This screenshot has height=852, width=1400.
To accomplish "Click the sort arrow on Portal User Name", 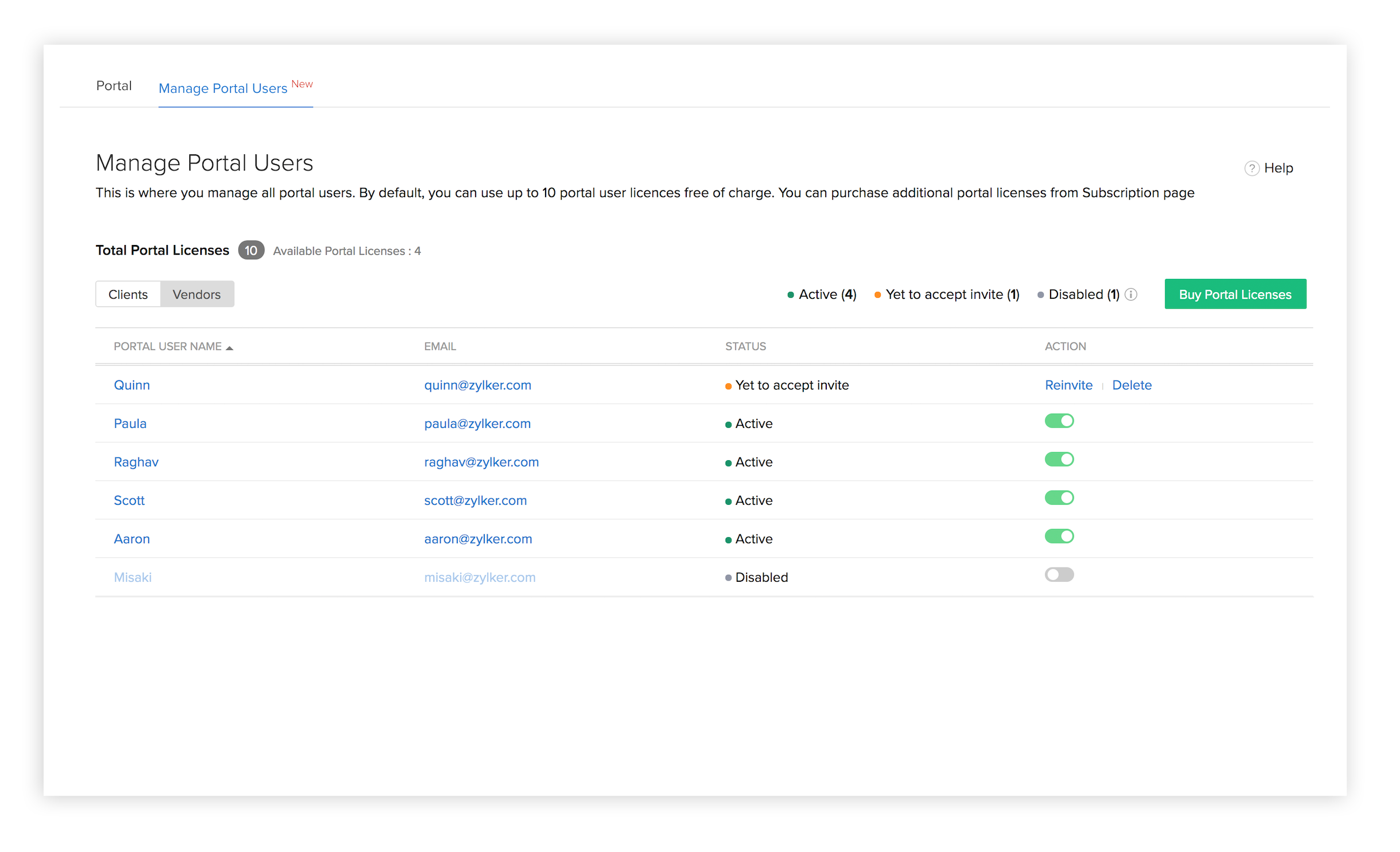I will pos(230,348).
